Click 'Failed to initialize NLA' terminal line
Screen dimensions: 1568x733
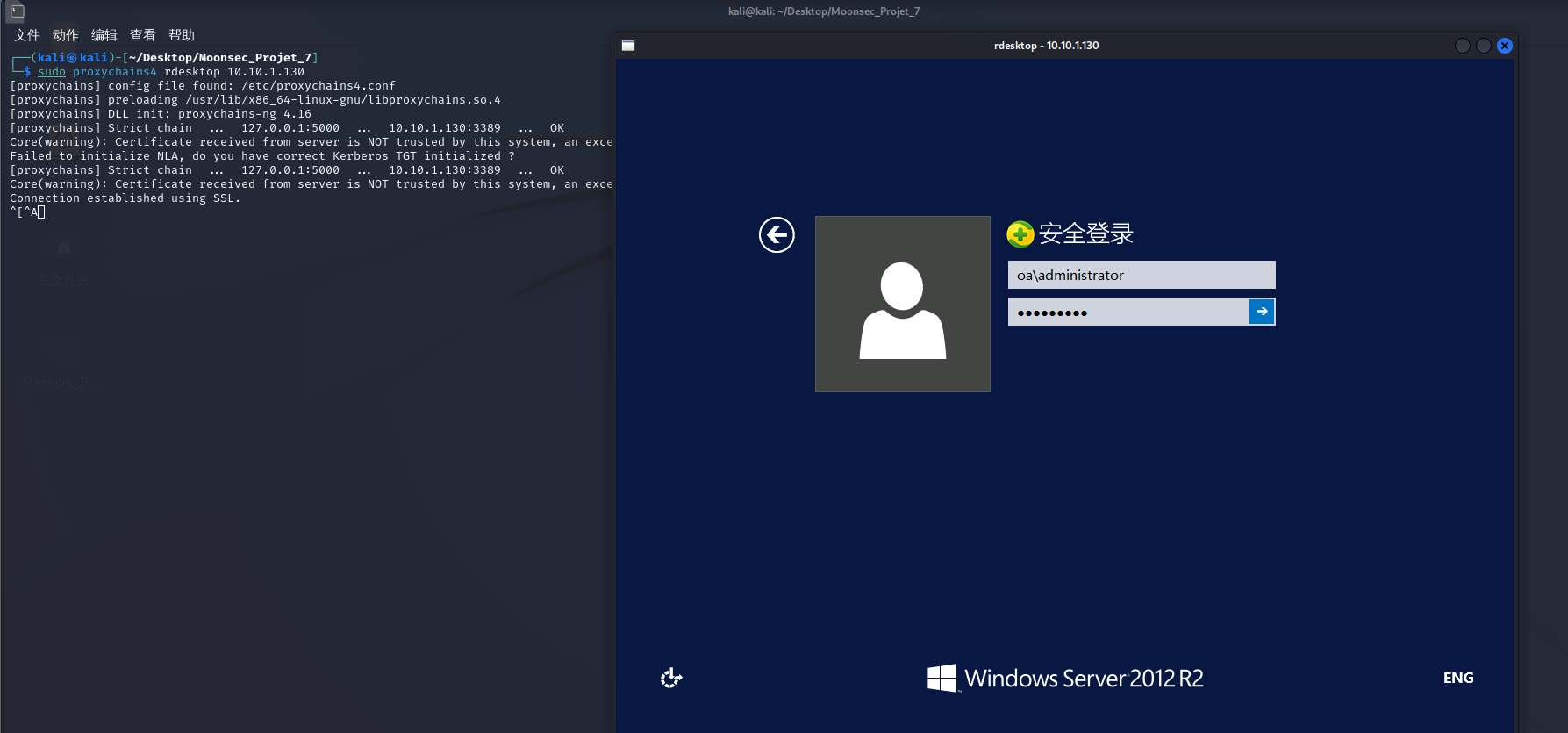[x=262, y=156]
